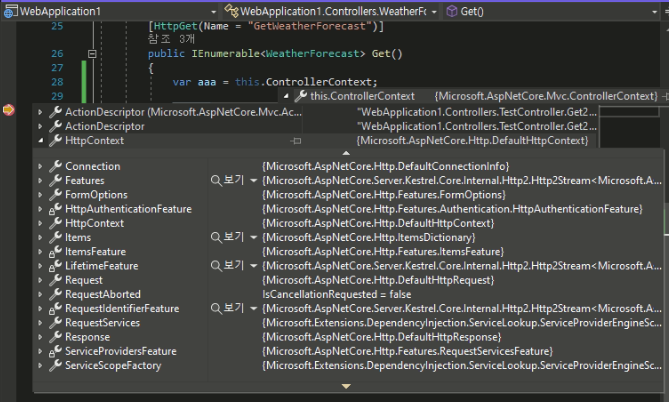Pin the HttpContext datatip row

pyautogui.click(x=296, y=141)
